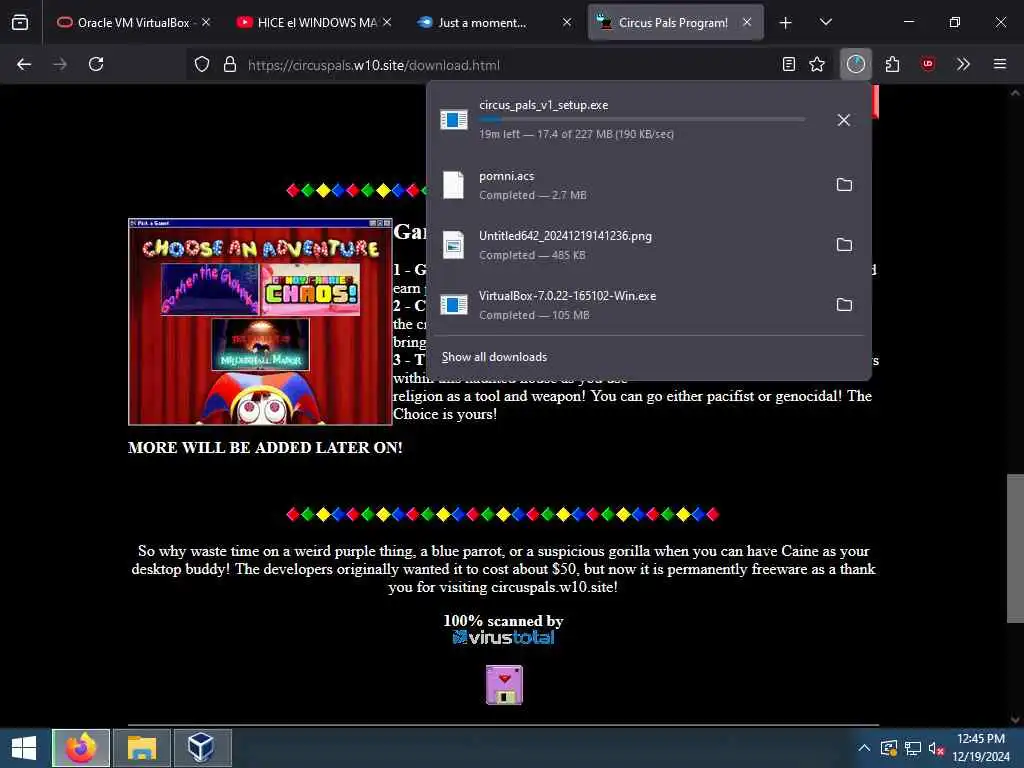Close the Just a moment tab
The height and width of the screenshot is (768, 1024).
point(567,22)
